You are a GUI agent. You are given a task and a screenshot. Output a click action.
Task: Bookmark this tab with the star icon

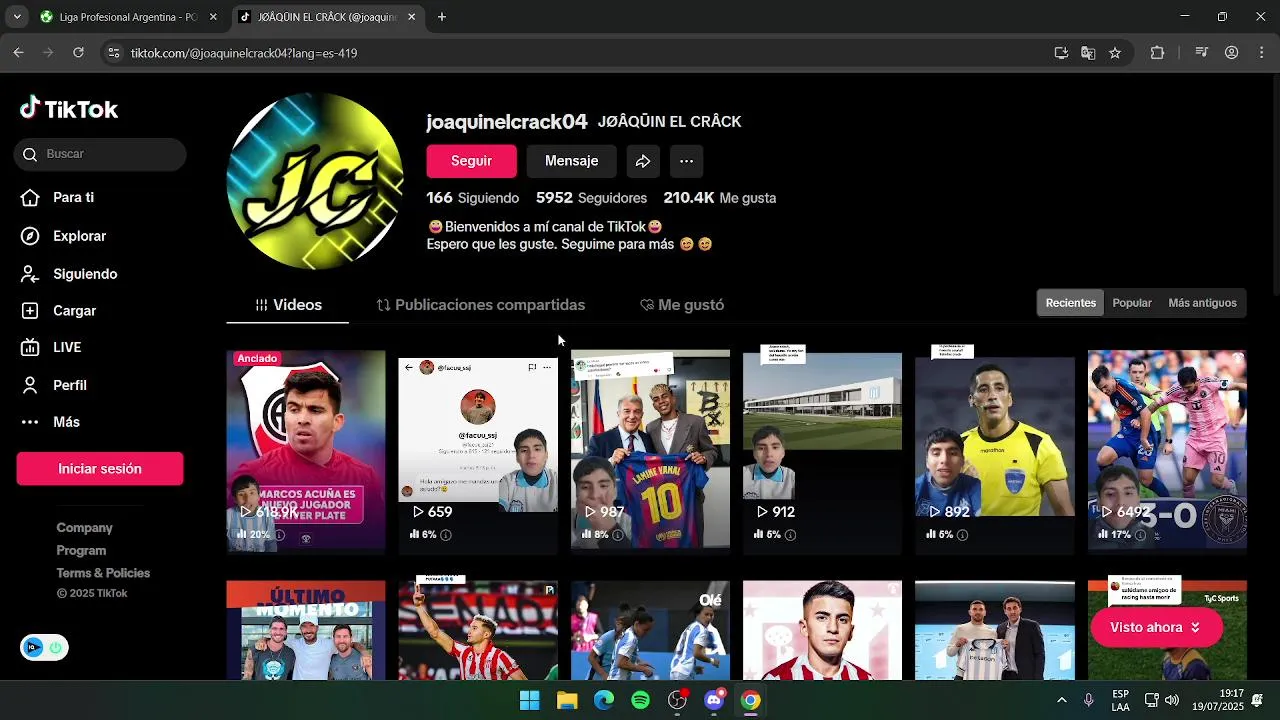1115,53
